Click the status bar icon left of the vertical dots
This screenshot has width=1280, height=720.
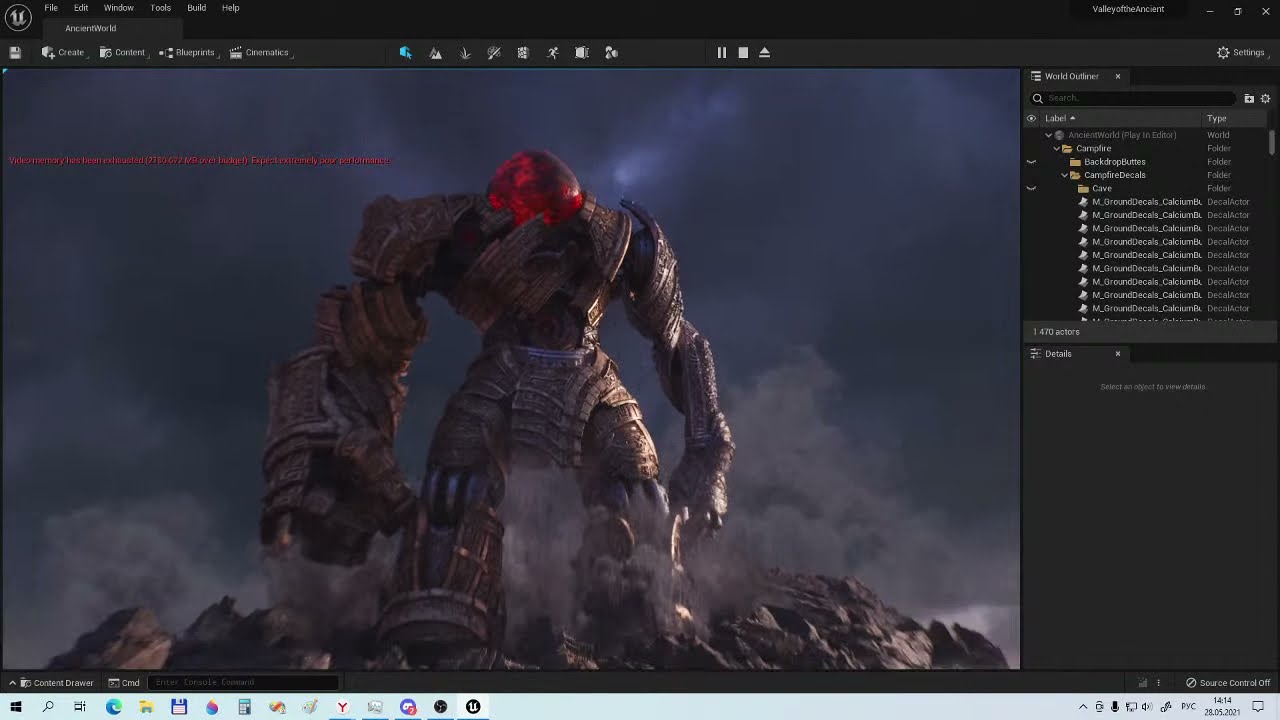click(1143, 683)
